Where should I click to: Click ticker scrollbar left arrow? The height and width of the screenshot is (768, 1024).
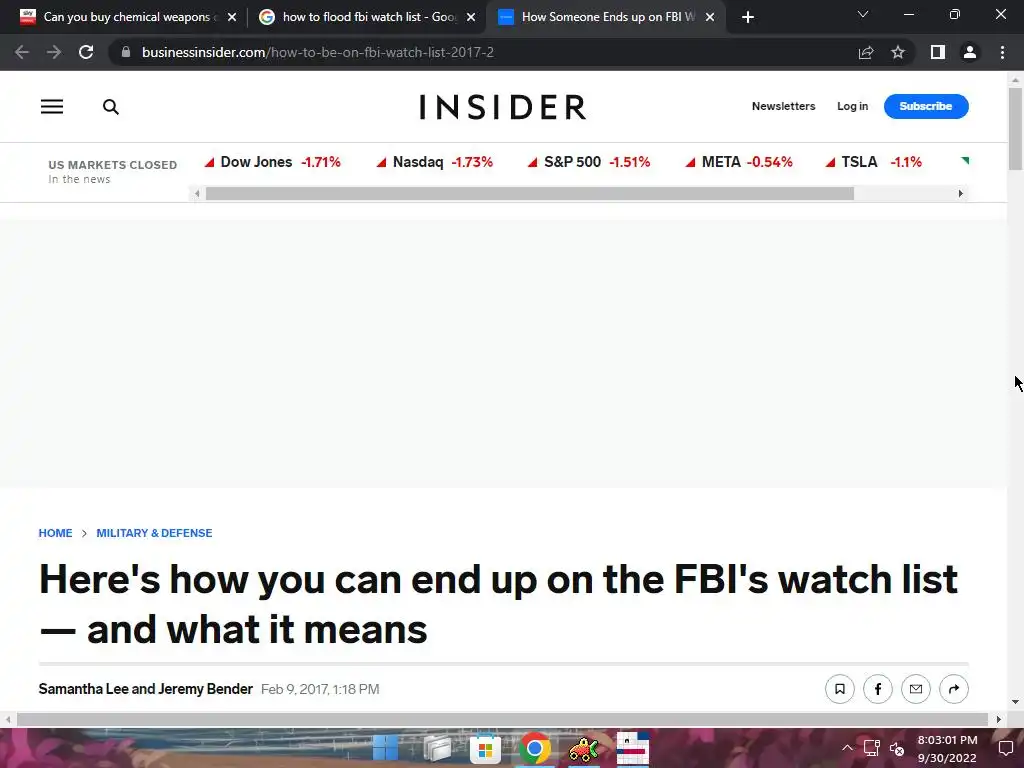[x=197, y=194]
